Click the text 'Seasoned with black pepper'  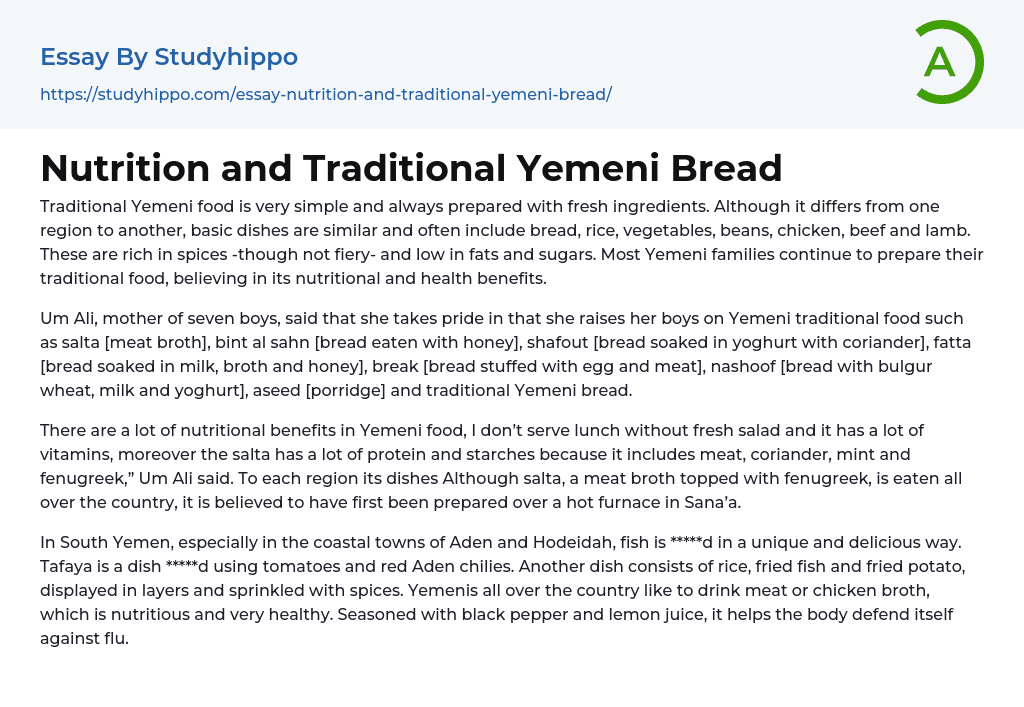pos(447,614)
